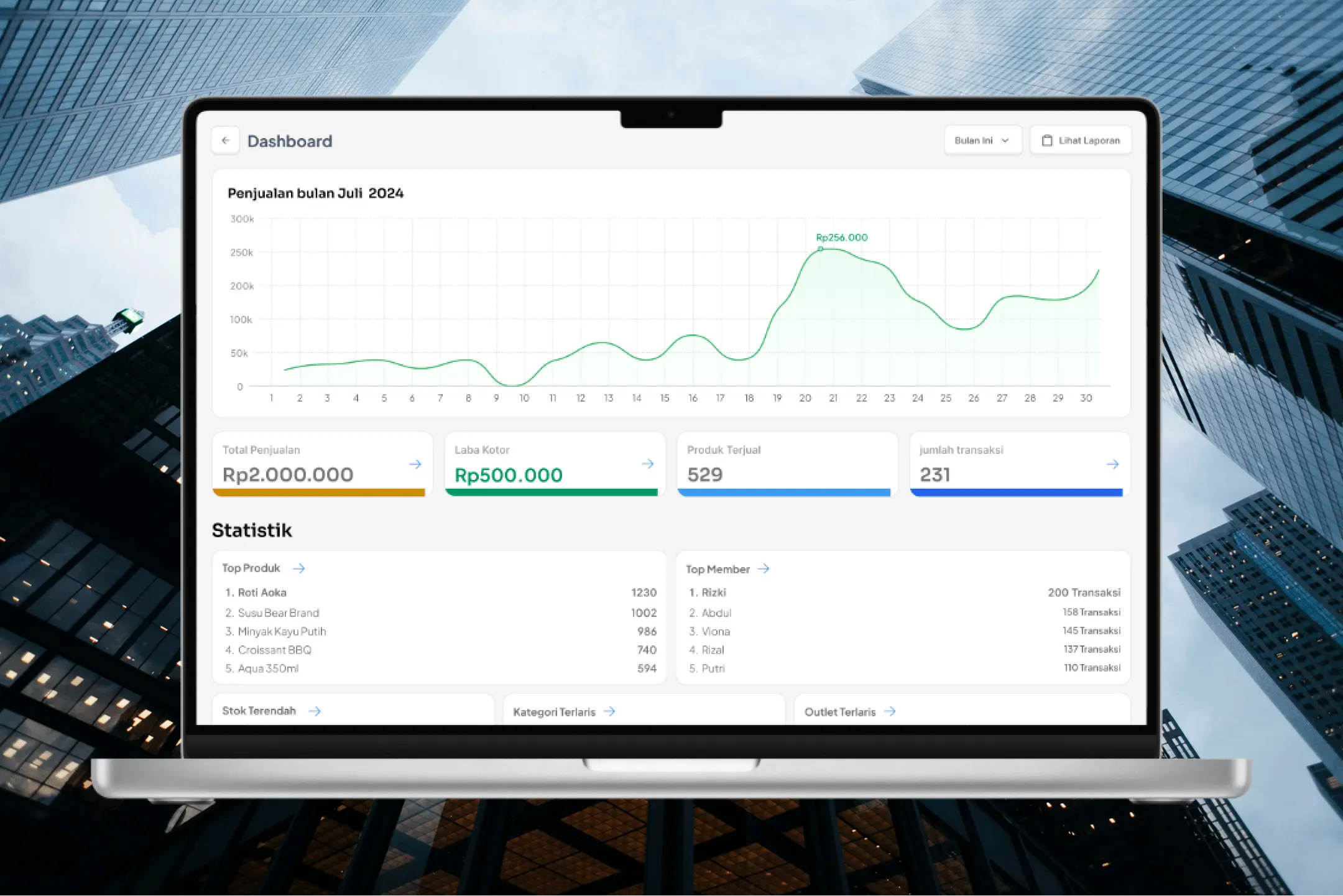Click the Outlet Terlaris arrow icon
The height and width of the screenshot is (896, 1343).
click(890, 711)
